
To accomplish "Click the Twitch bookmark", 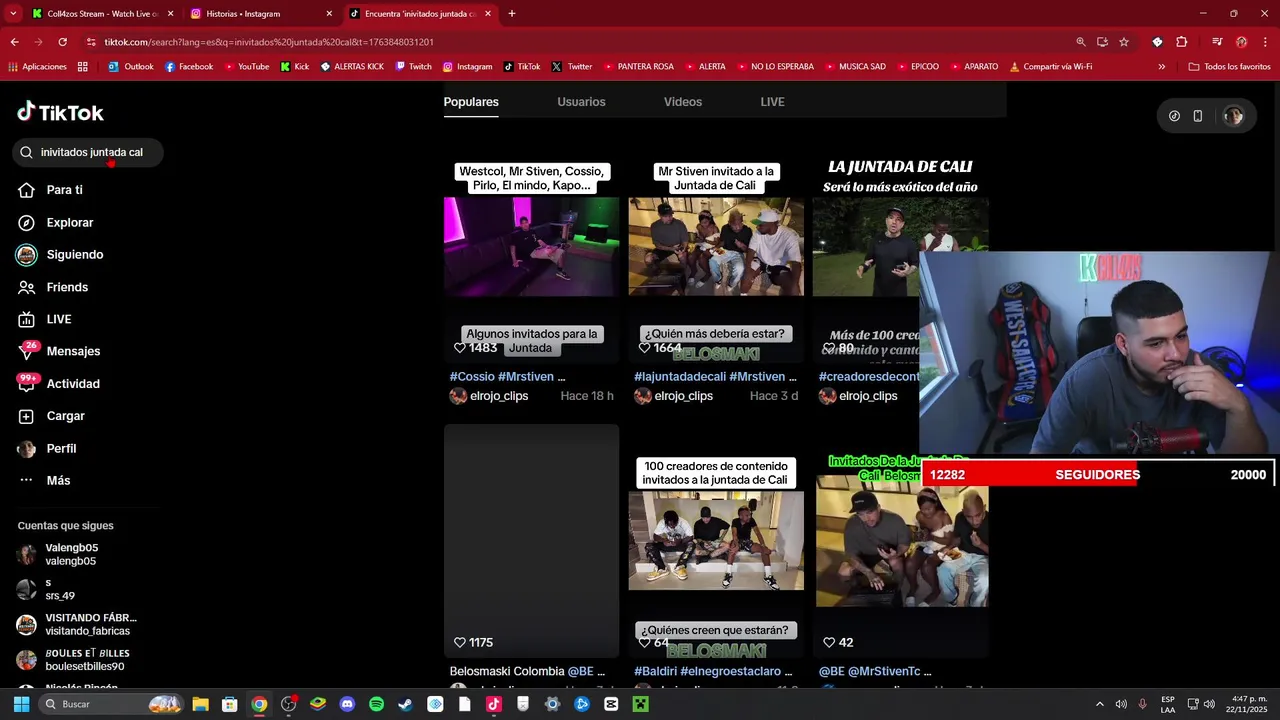I will click(x=413, y=67).
